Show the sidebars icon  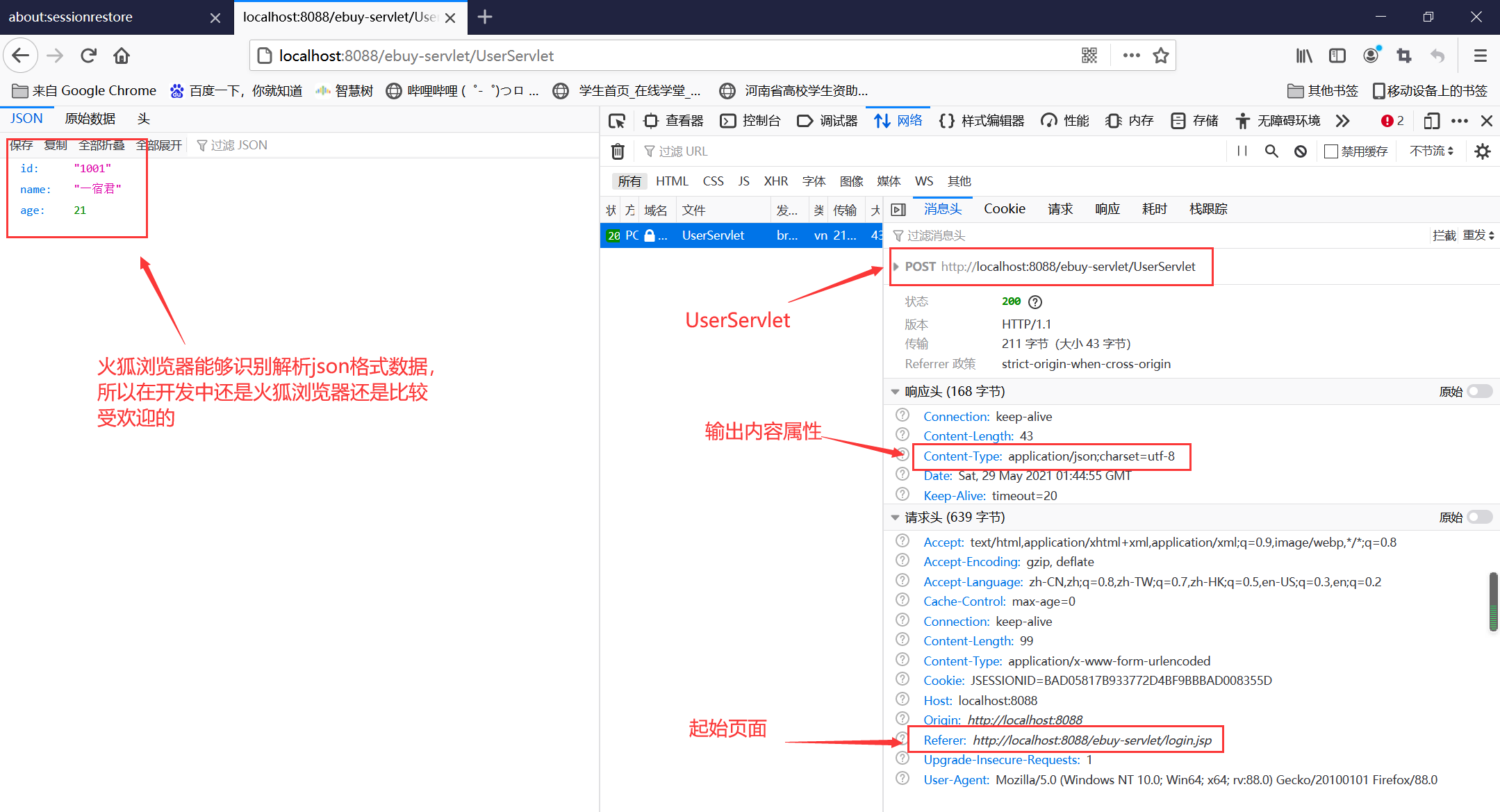point(1337,56)
